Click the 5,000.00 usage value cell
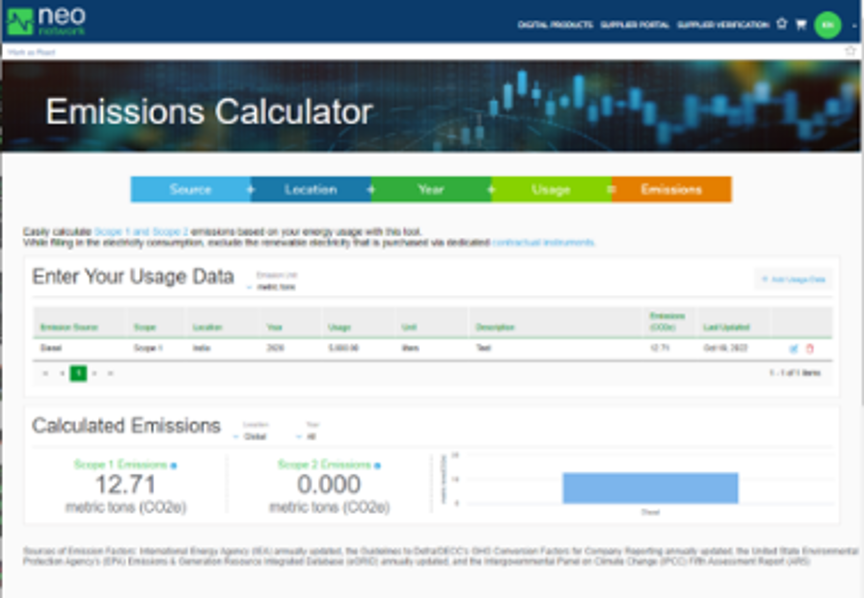864x598 pixels. point(344,348)
